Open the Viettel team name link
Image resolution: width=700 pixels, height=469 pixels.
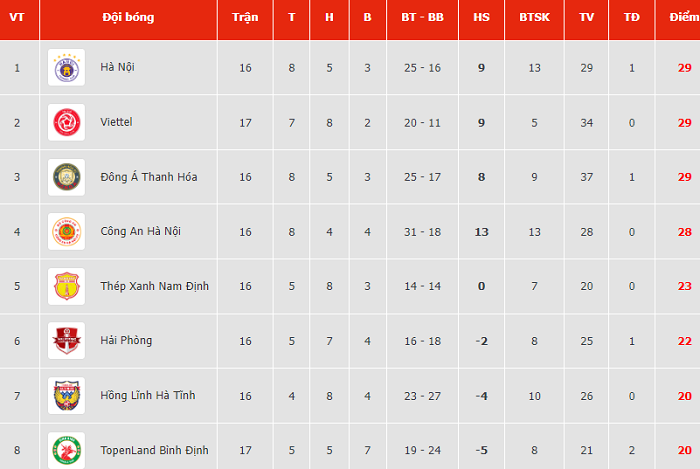[x=116, y=122]
